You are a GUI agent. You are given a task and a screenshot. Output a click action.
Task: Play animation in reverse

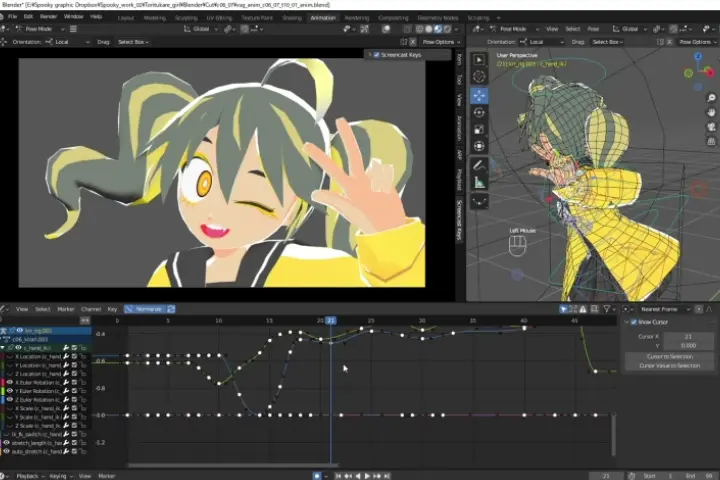coord(358,476)
